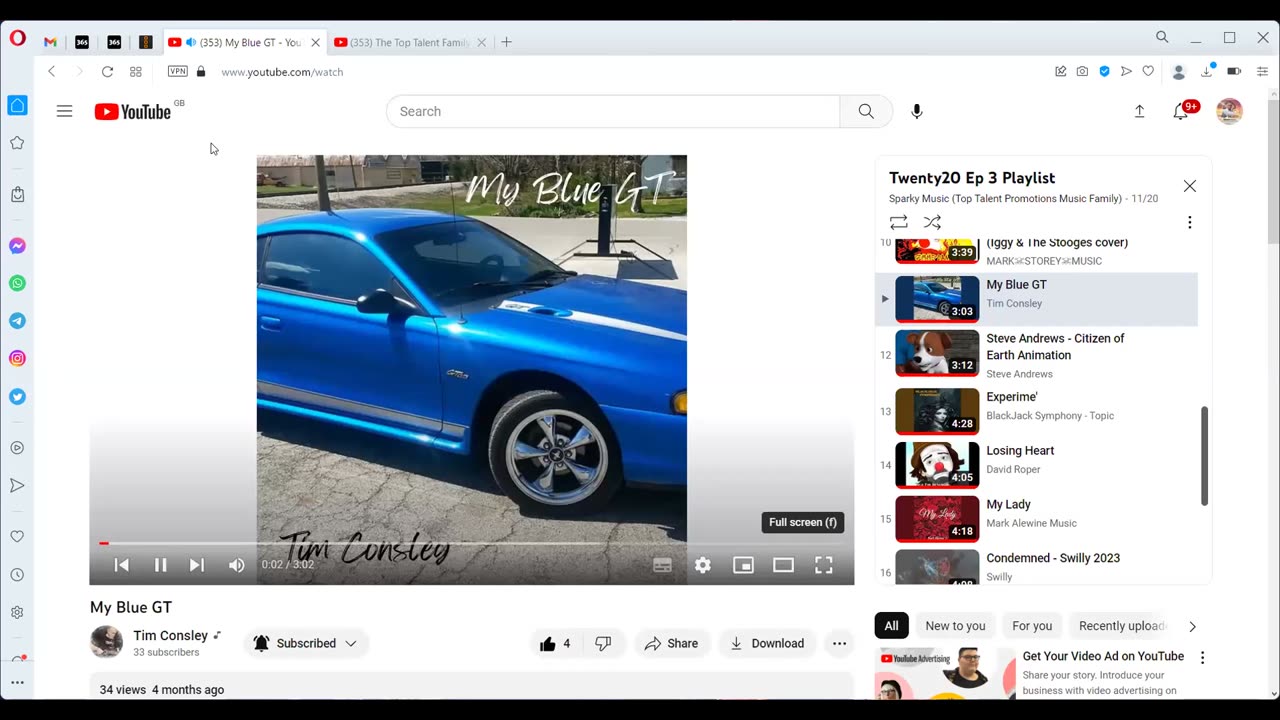Click the YouTube logo home link
The height and width of the screenshot is (720, 1280).
[x=133, y=112]
